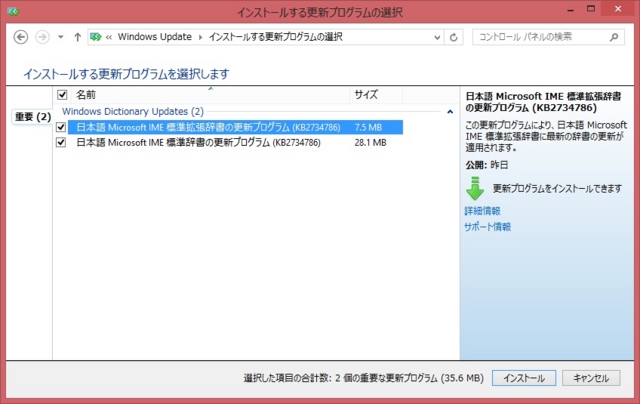This screenshot has height=404, width=640.
Task: Click the 7.5 MB size cell
Action: tap(368, 127)
